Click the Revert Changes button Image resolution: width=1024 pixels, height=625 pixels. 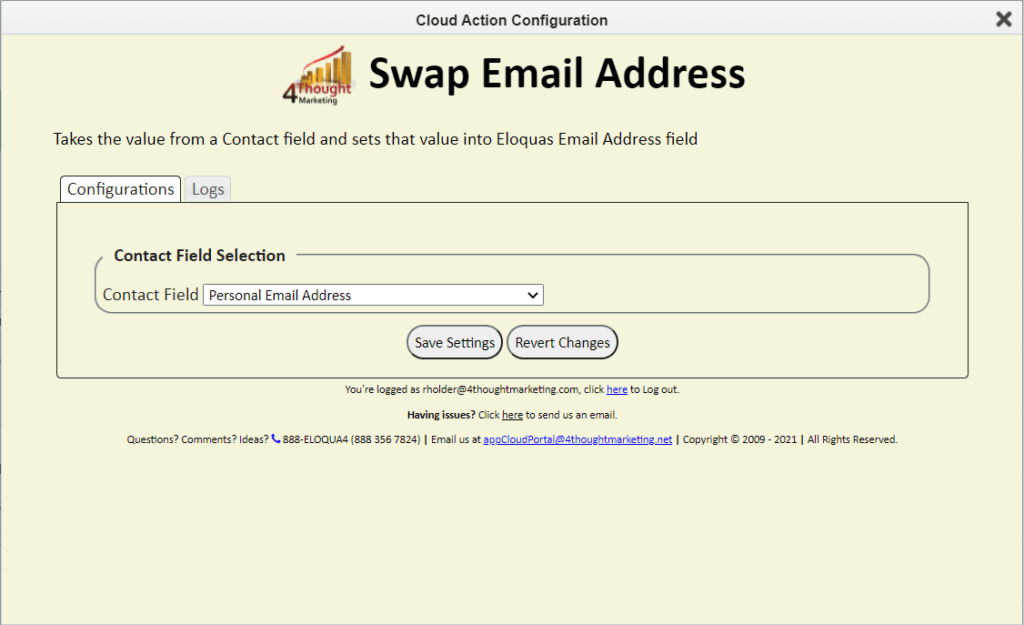[x=562, y=342]
